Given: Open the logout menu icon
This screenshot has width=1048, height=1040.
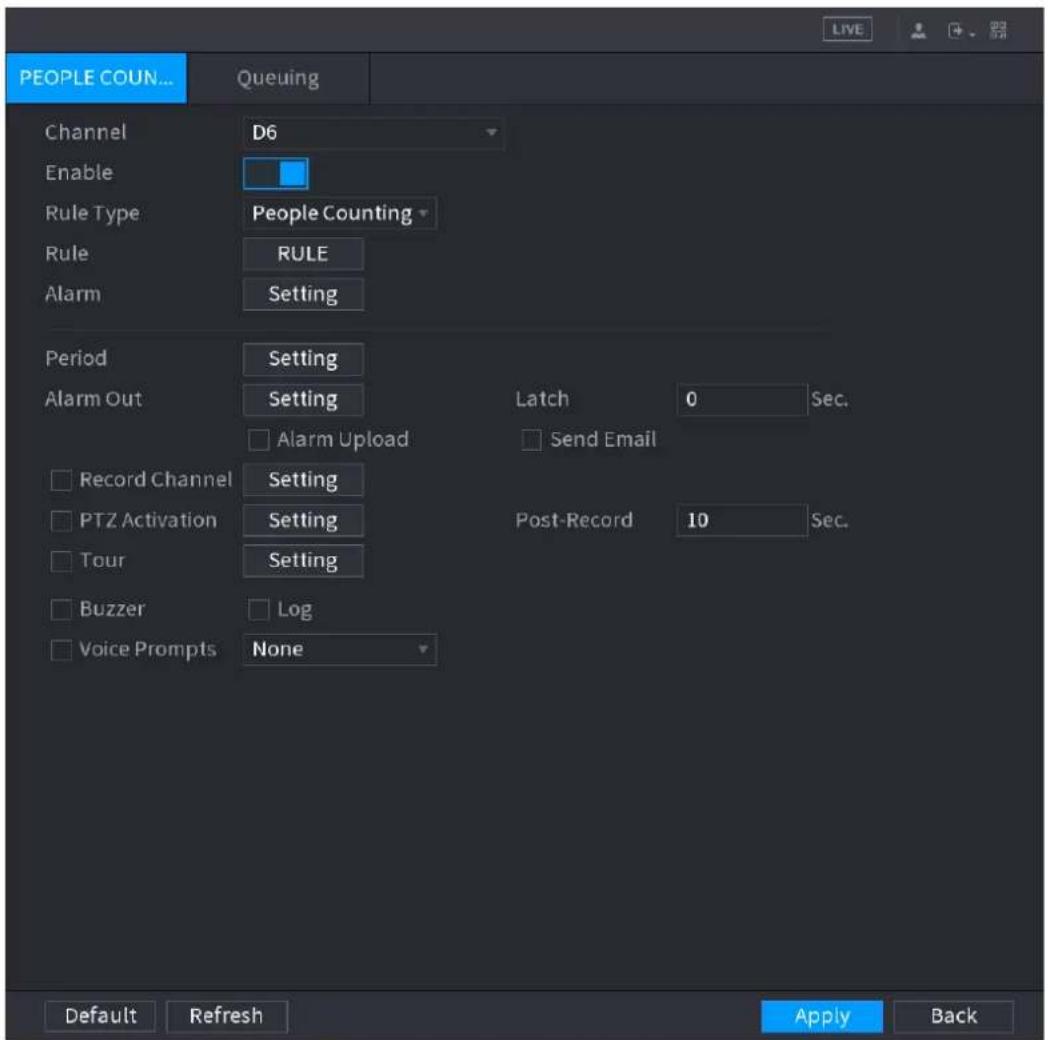Looking at the screenshot, I should tap(959, 30).
